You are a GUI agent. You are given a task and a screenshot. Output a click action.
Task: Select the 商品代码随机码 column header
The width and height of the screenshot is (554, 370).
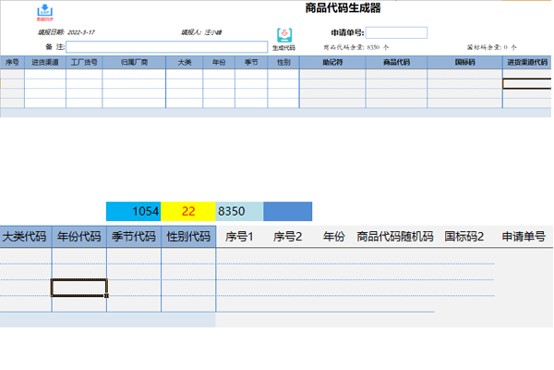point(395,236)
